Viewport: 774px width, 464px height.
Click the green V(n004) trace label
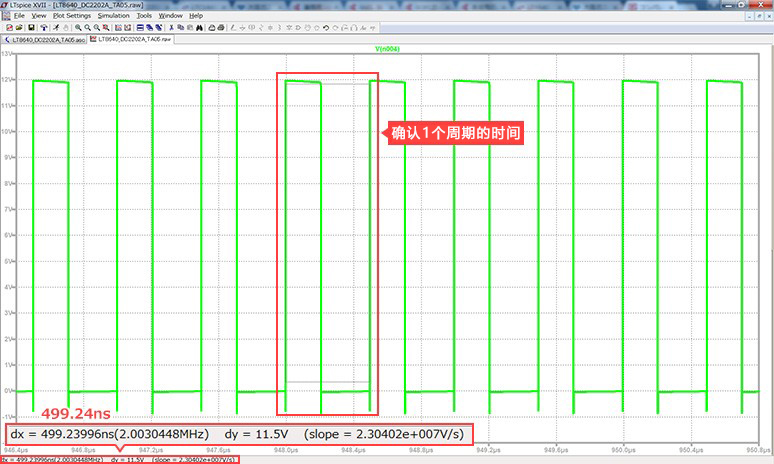pos(387,48)
